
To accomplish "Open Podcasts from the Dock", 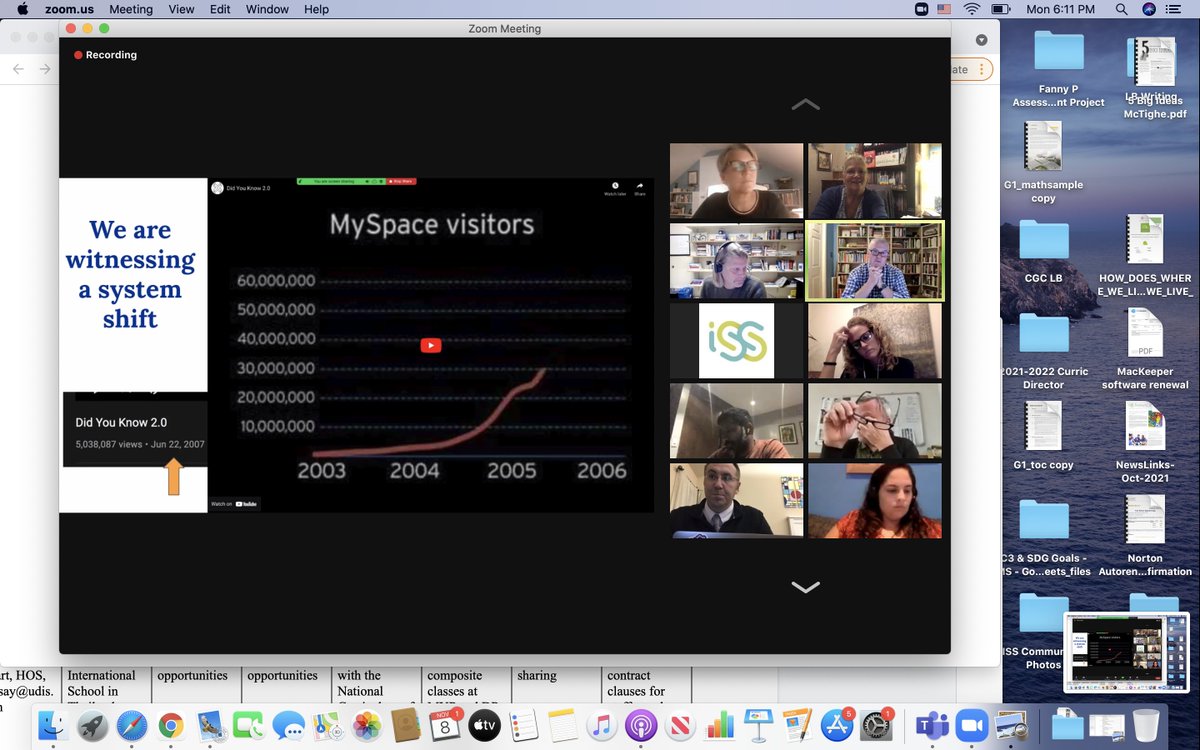I will tap(641, 724).
